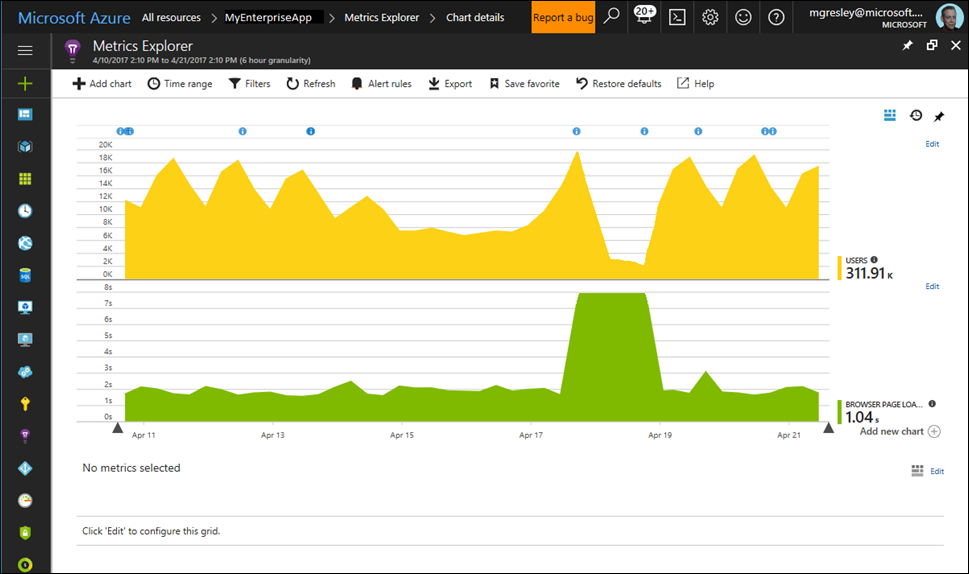Open the Dashboard icon in sidebar
This screenshot has height=574, width=969.
25,114
